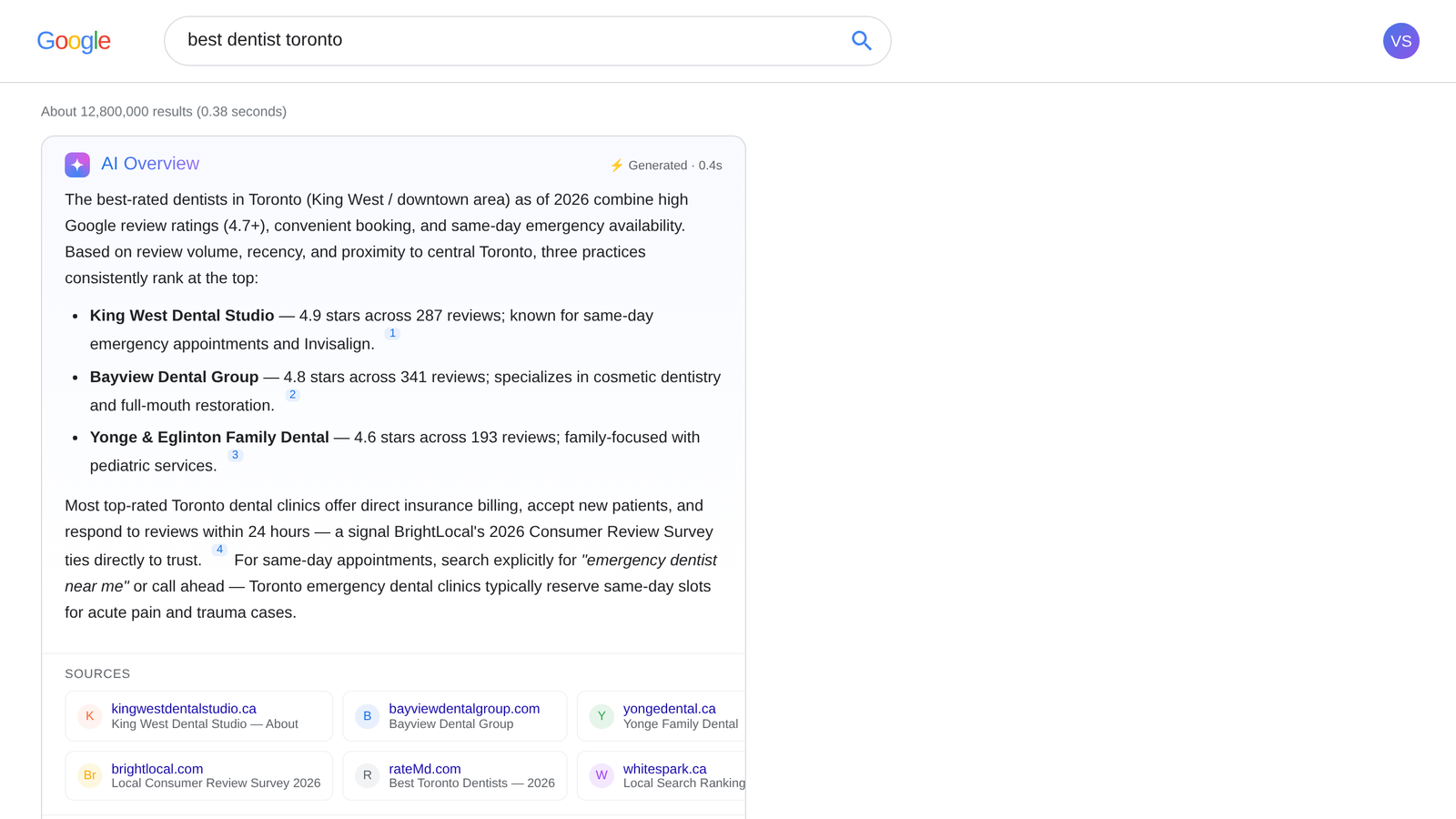
Task: Open citation 3 after Yonge & Eglinton Family Dental
Action: click(x=235, y=455)
